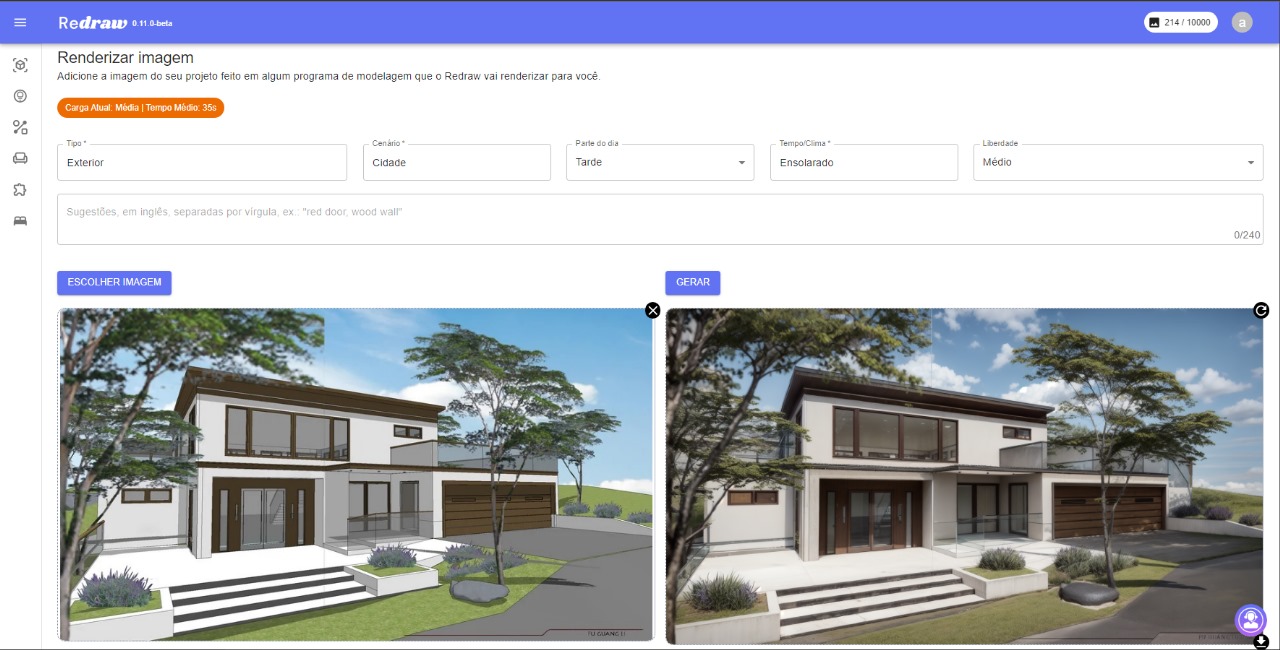Viewport: 1280px width, 650px height.
Task: Remove the uploaded source image
Action: pos(653,310)
